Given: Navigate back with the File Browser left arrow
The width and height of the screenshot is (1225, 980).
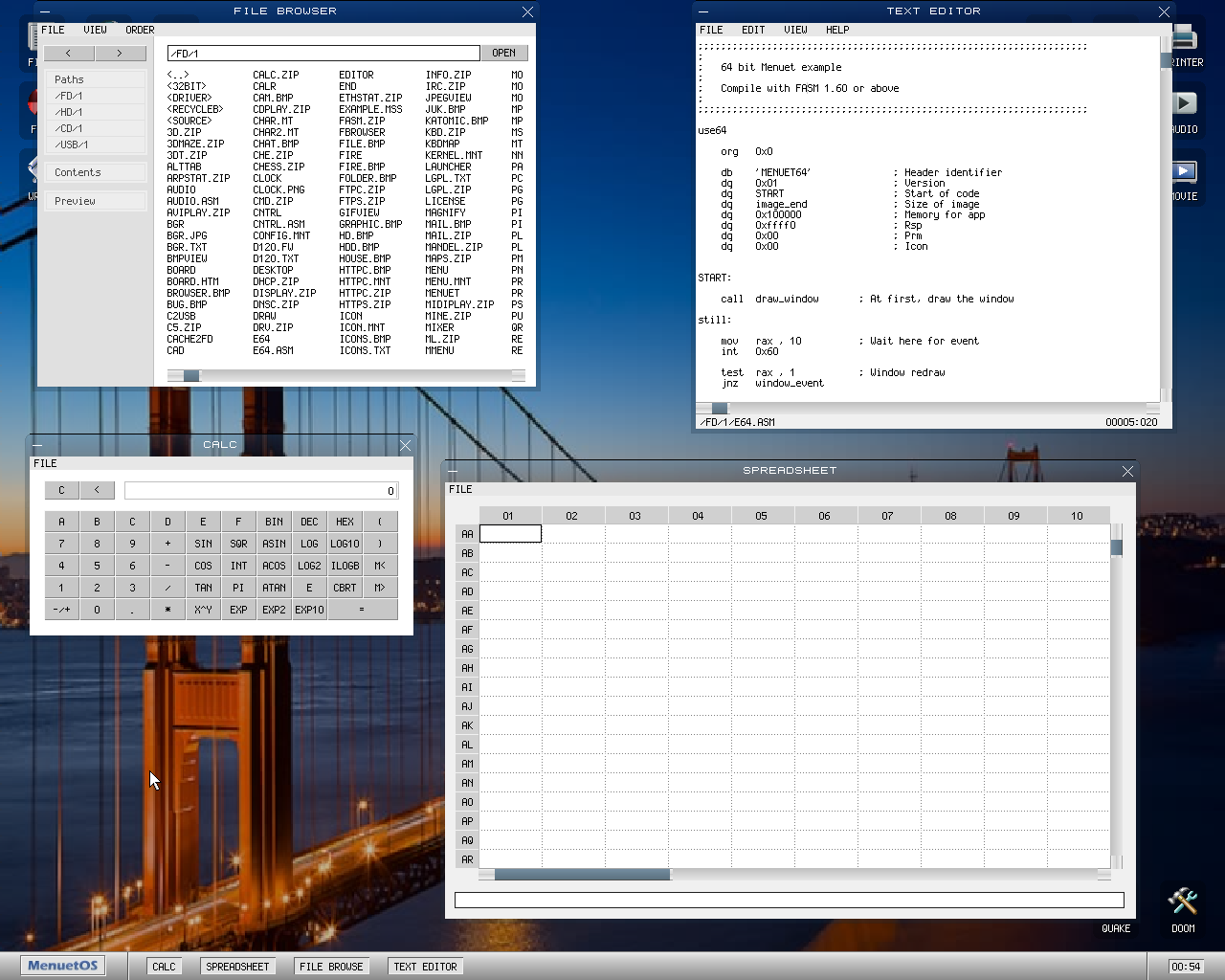Looking at the screenshot, I should tap(69, 54).
